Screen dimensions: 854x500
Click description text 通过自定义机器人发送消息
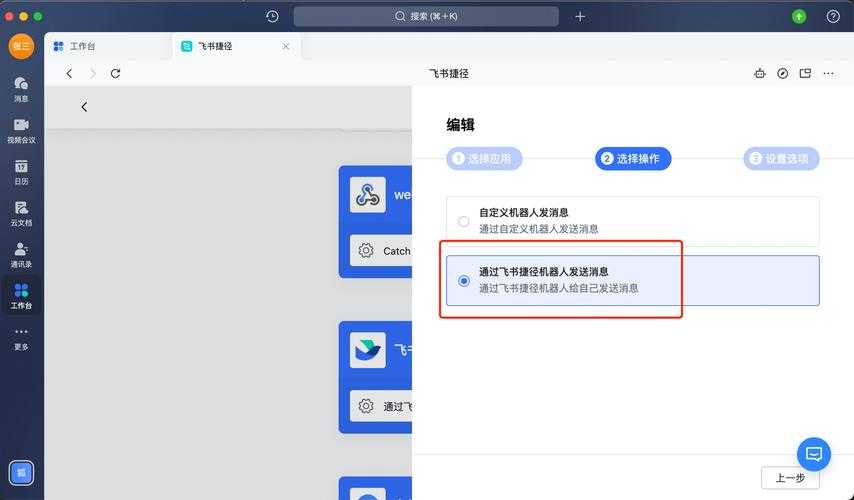539,229
